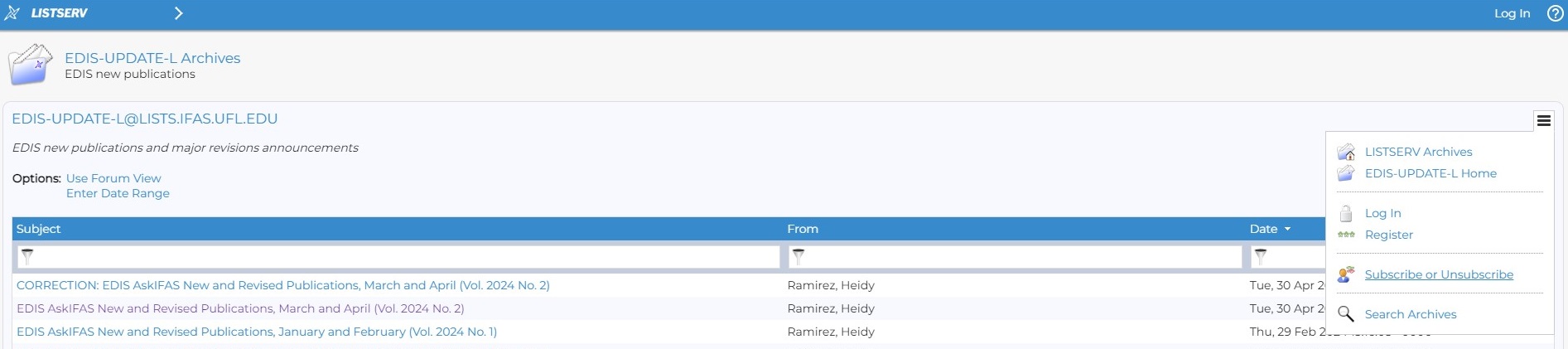Screen dimensions: 1568x349
Task: Choose Register from the menu
Action: pos(1388,235)
